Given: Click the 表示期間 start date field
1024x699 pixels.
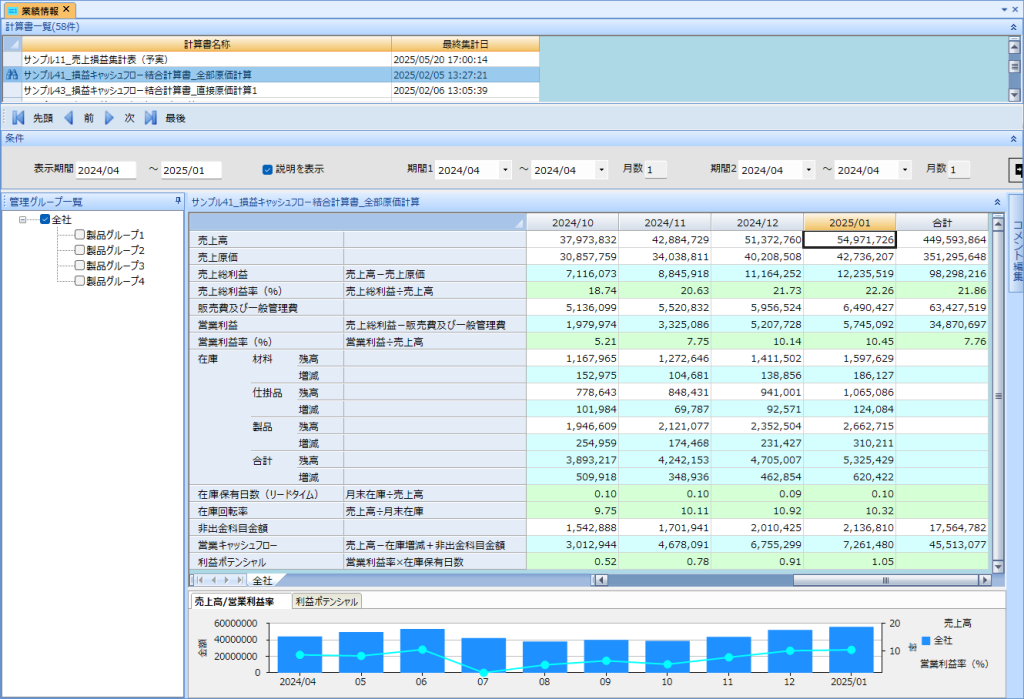Looking at the screenshot, I should [105, 171].
